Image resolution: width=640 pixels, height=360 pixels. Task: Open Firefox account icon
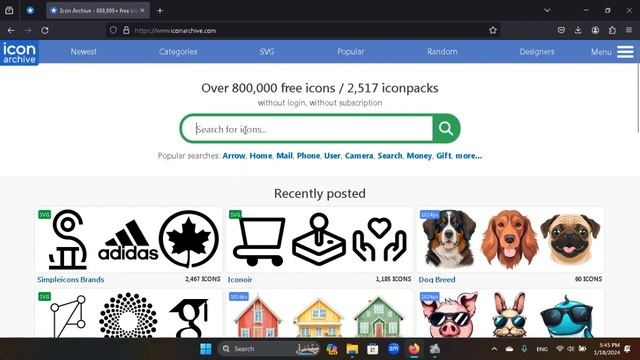pyautogui.click(x=595, y=30)
